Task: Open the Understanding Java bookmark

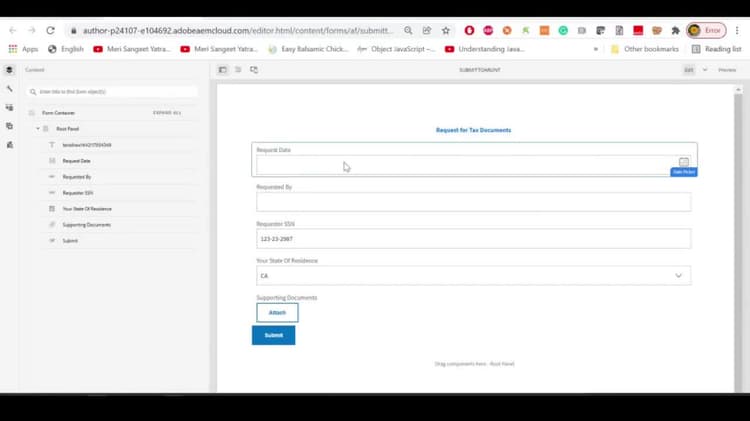Action: pyautogui.click(x=485, y=49)
